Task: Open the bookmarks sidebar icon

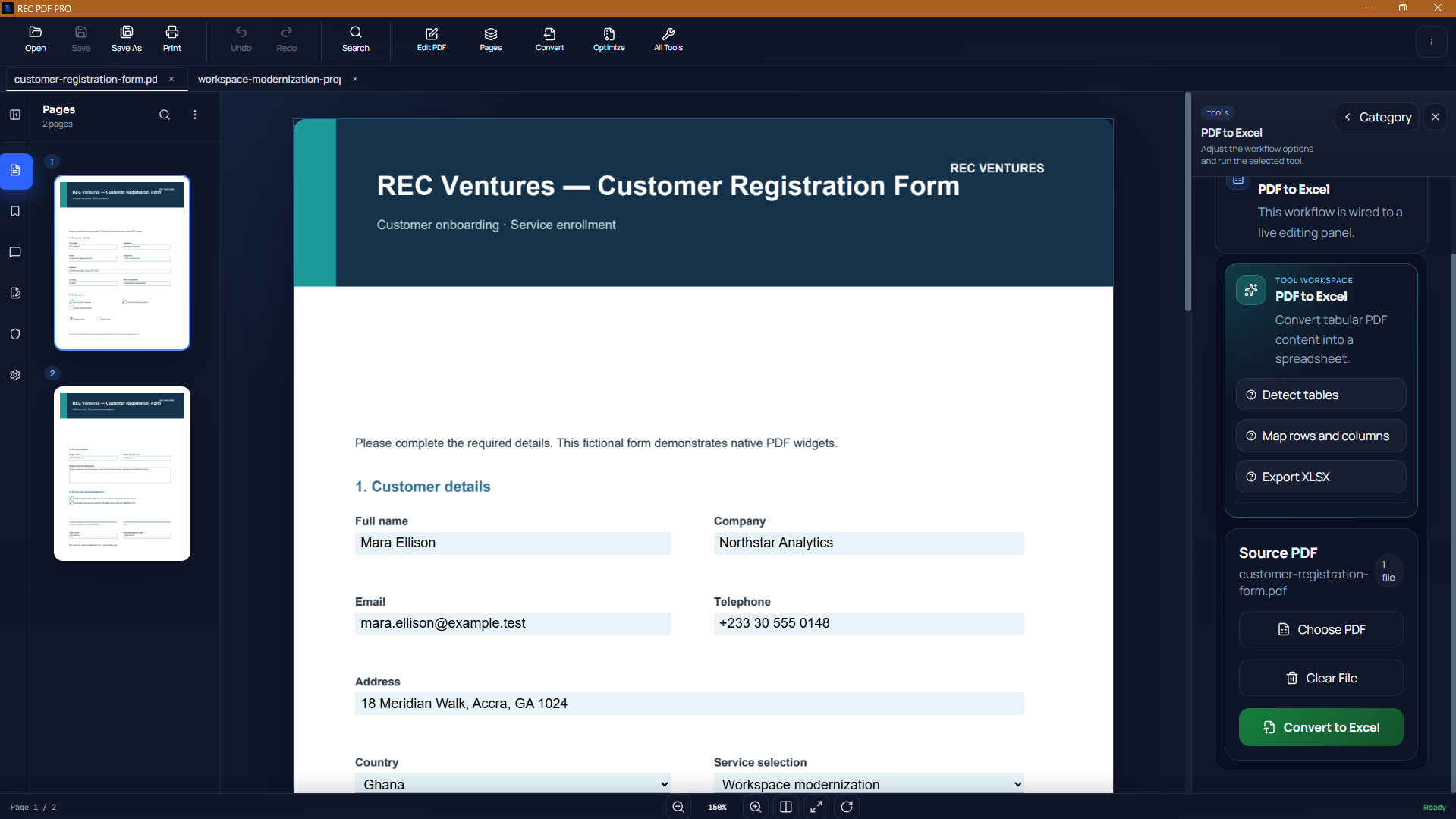Action: (15, 211)
